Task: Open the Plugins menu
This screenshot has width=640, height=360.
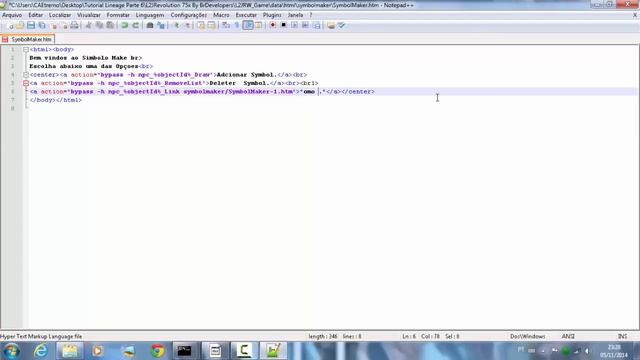Action: tap(272, 15)
